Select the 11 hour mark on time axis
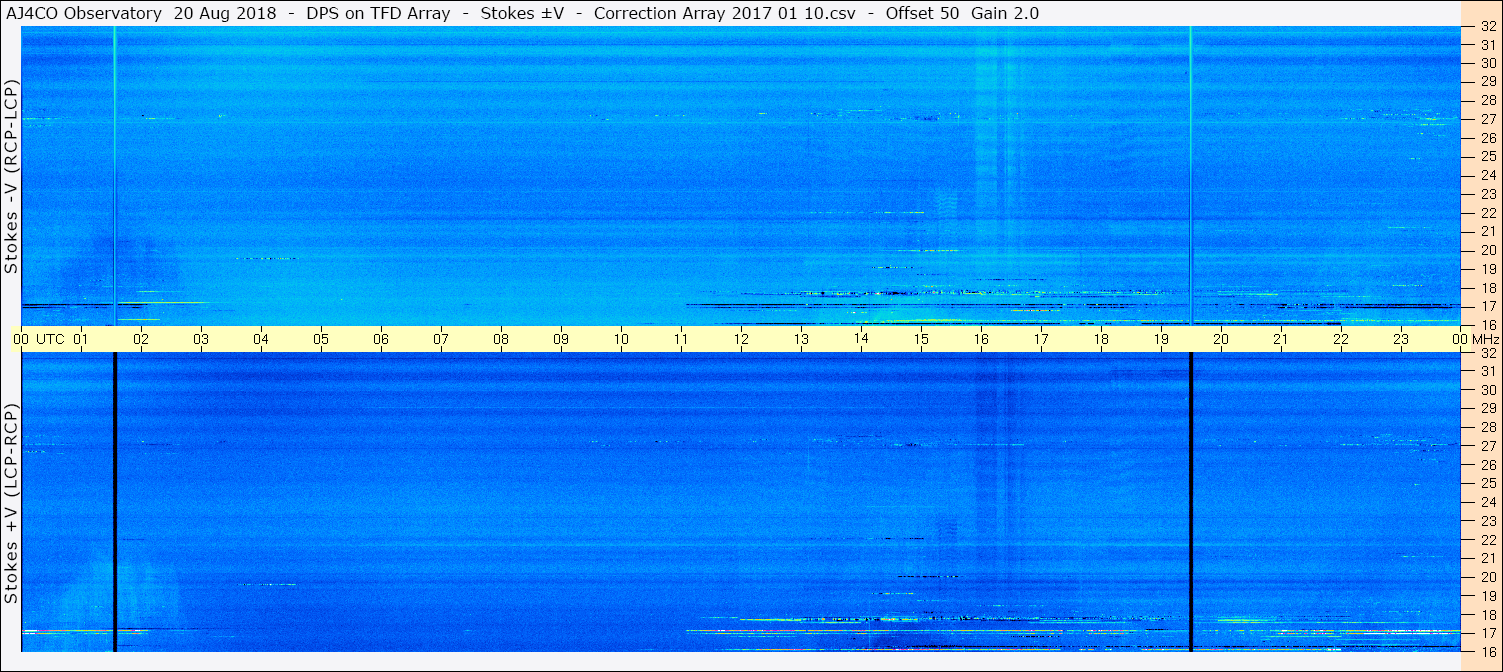1503x672 pixels. pos(681,339)
